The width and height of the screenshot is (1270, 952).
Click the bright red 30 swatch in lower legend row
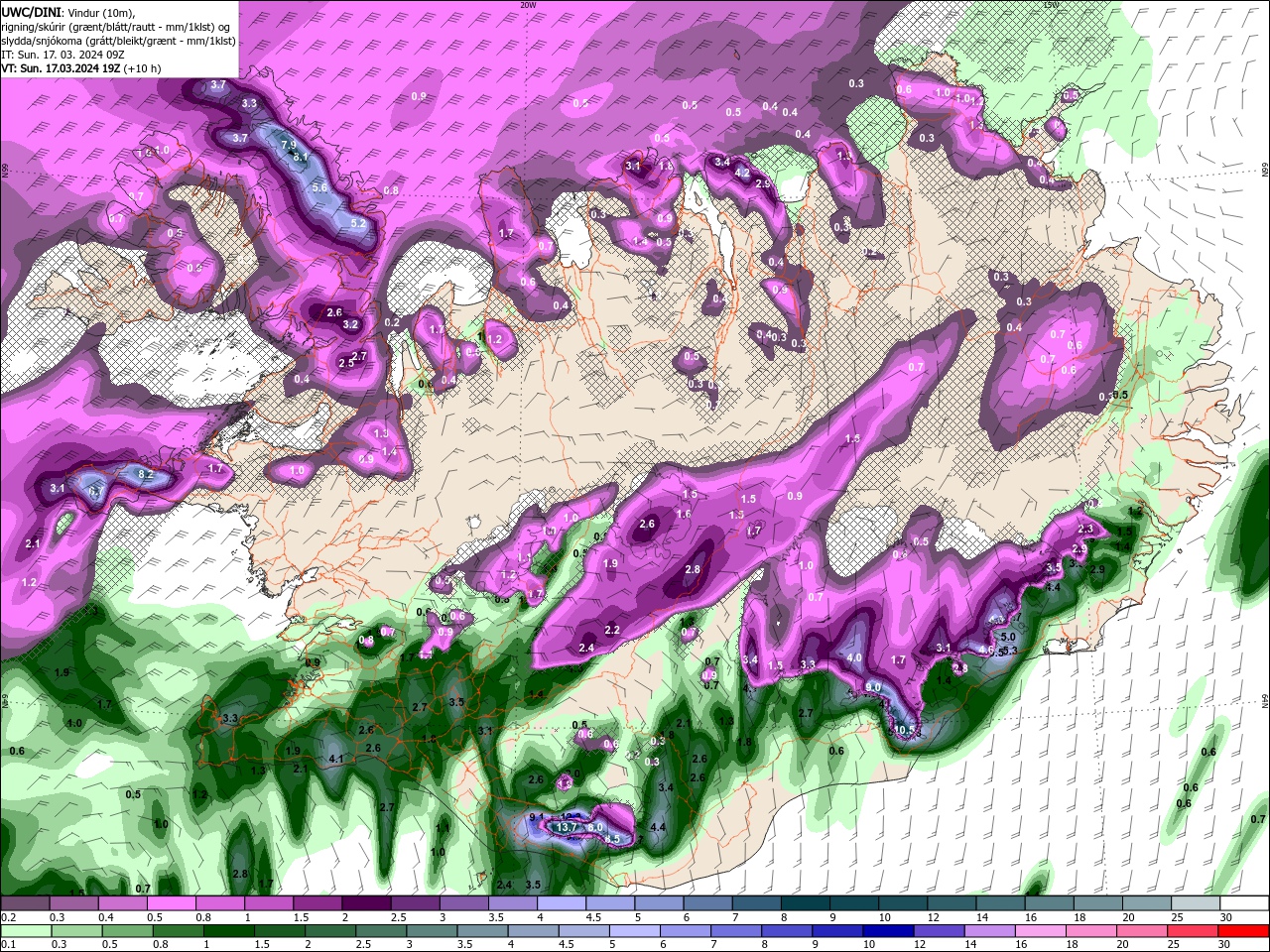[x=1243, y=931]
